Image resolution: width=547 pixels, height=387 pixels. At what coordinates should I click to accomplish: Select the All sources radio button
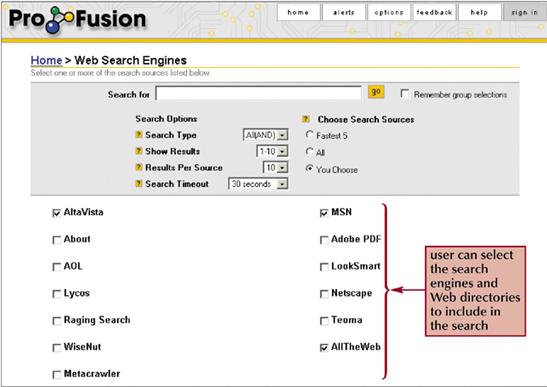pyautogui.click(x=309, y=151)
